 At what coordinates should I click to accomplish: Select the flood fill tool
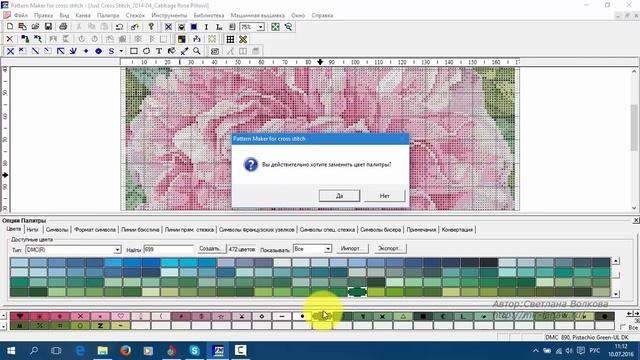coord(171,51)
